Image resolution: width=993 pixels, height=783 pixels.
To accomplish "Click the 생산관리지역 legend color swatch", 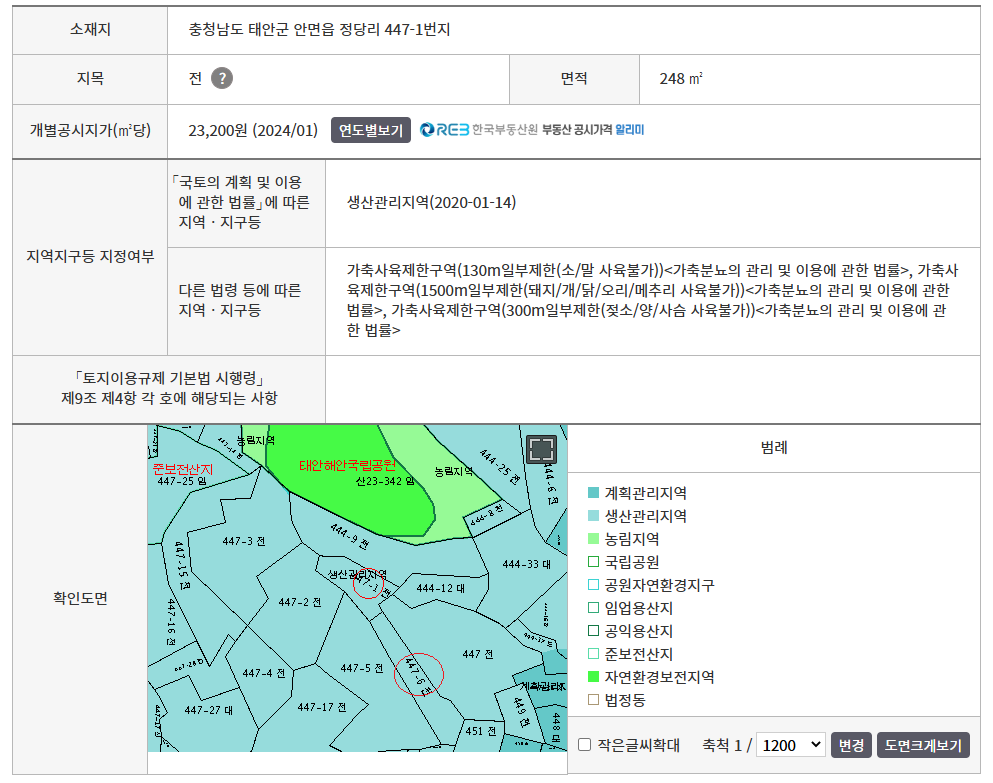I will 594,516.
